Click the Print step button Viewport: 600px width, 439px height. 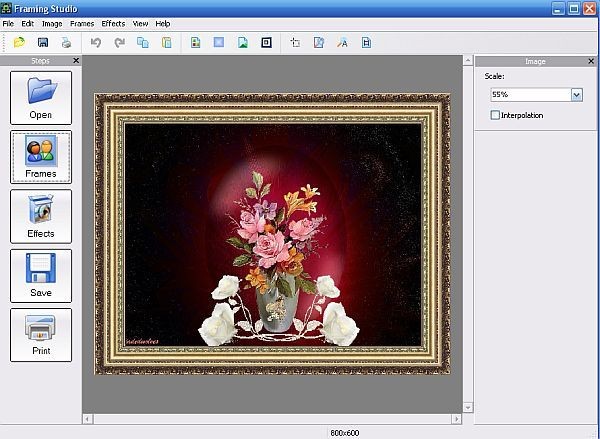[x=41, y=335]
